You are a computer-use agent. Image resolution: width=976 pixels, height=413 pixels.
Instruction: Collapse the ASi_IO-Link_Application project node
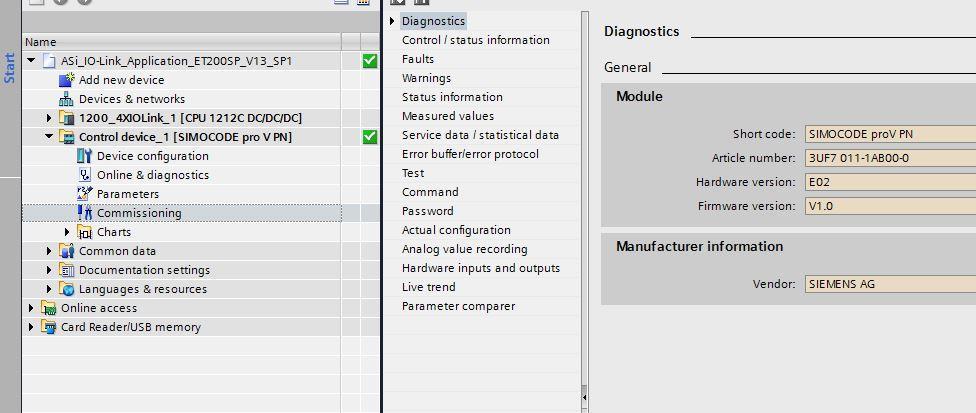[31, 61]
